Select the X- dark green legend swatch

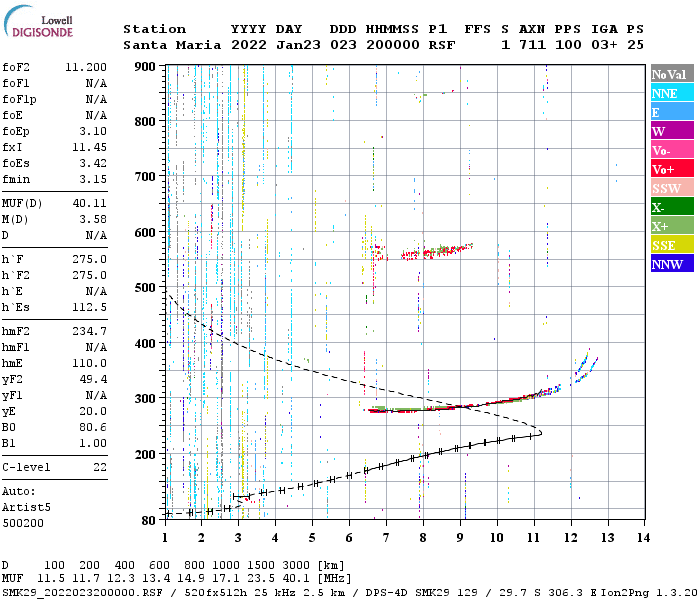[672, 207]
